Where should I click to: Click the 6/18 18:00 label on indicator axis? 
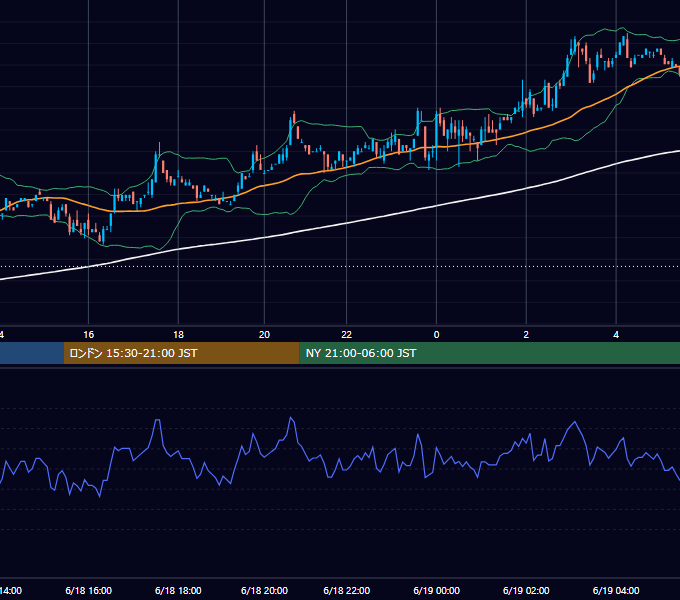click(x=178, y=590)
